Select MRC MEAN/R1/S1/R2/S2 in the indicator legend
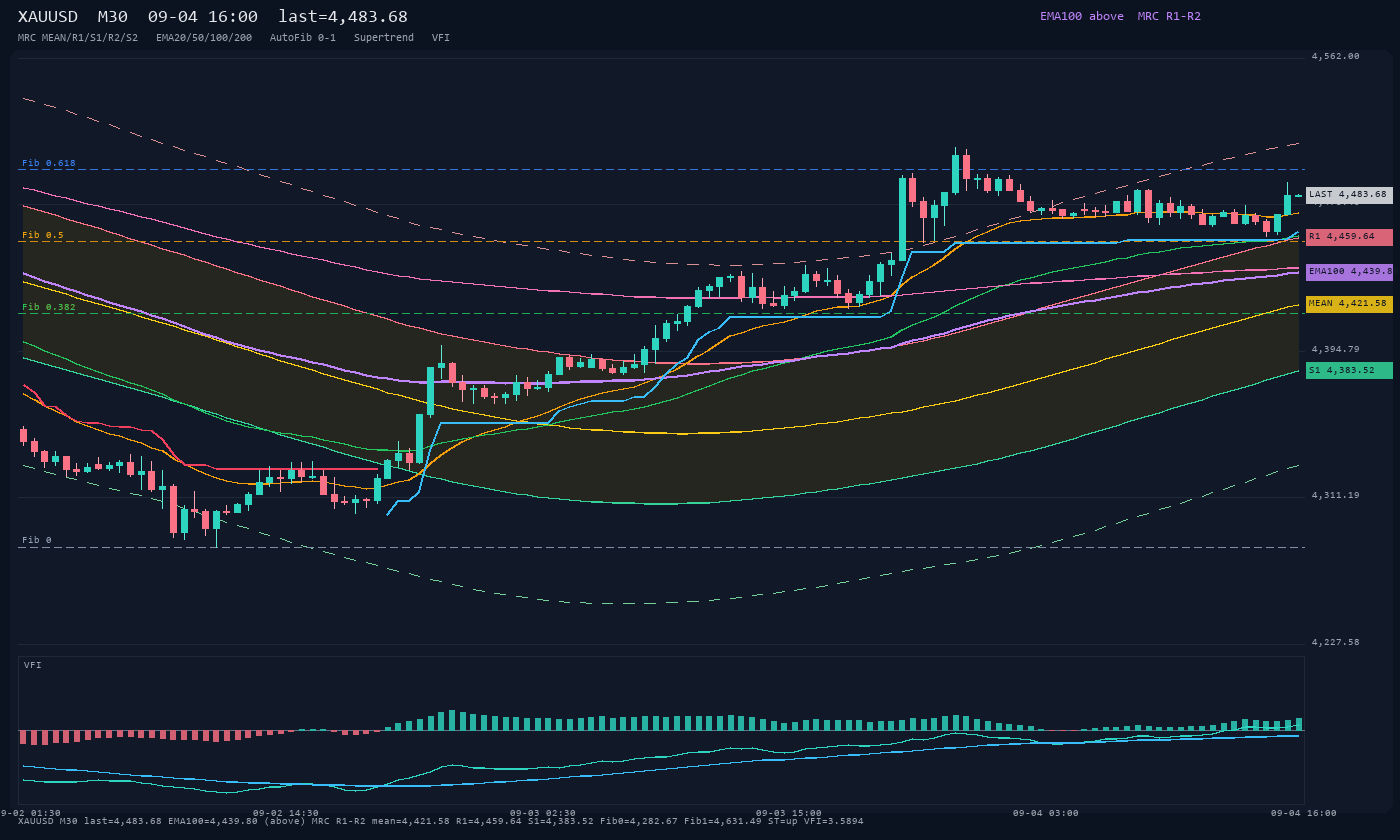The width and height of the screenshot is (1400, 840). [x=78, y=38]
